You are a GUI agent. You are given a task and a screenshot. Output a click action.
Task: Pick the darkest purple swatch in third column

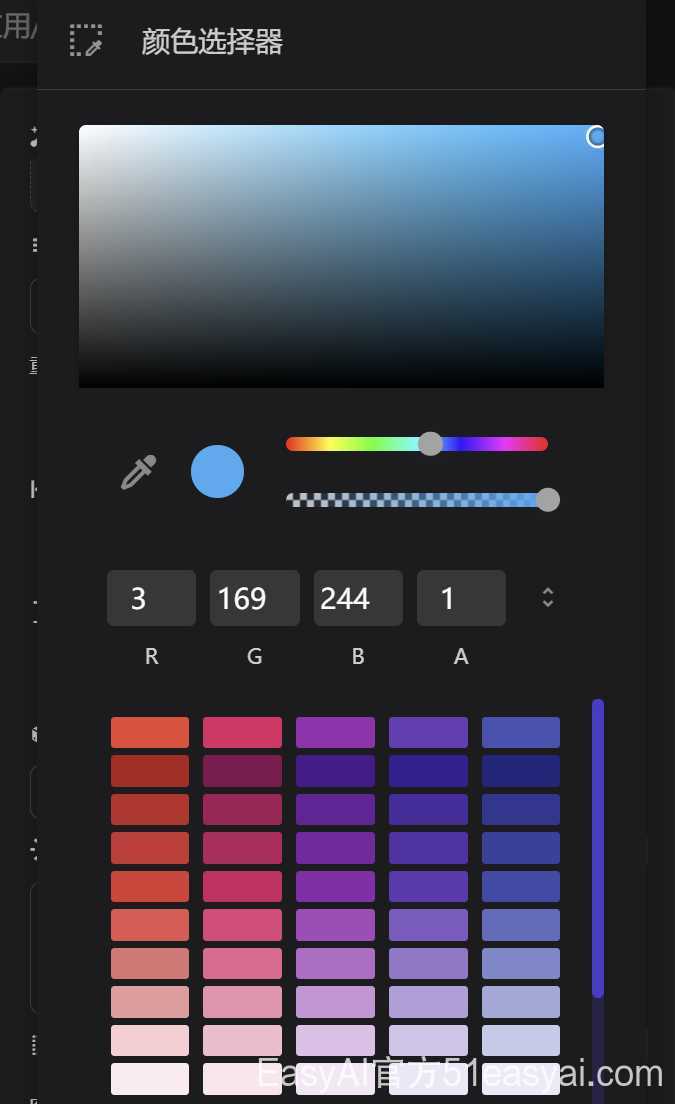[335, 771]
